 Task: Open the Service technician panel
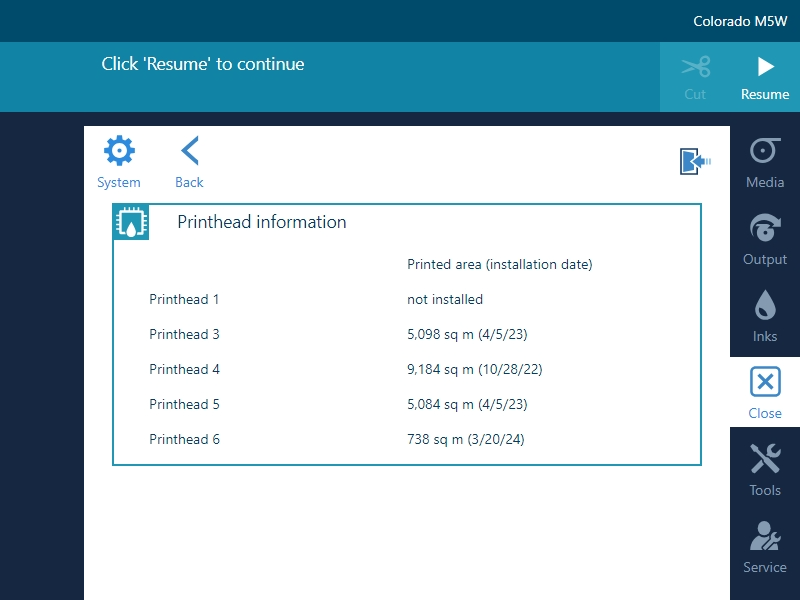[765, 547]
